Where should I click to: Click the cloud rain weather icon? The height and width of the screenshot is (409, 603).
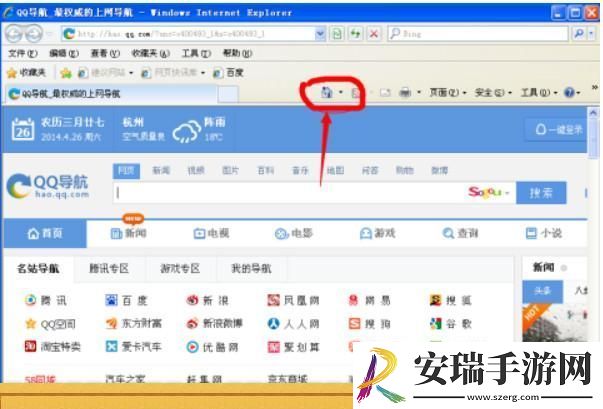187,130
